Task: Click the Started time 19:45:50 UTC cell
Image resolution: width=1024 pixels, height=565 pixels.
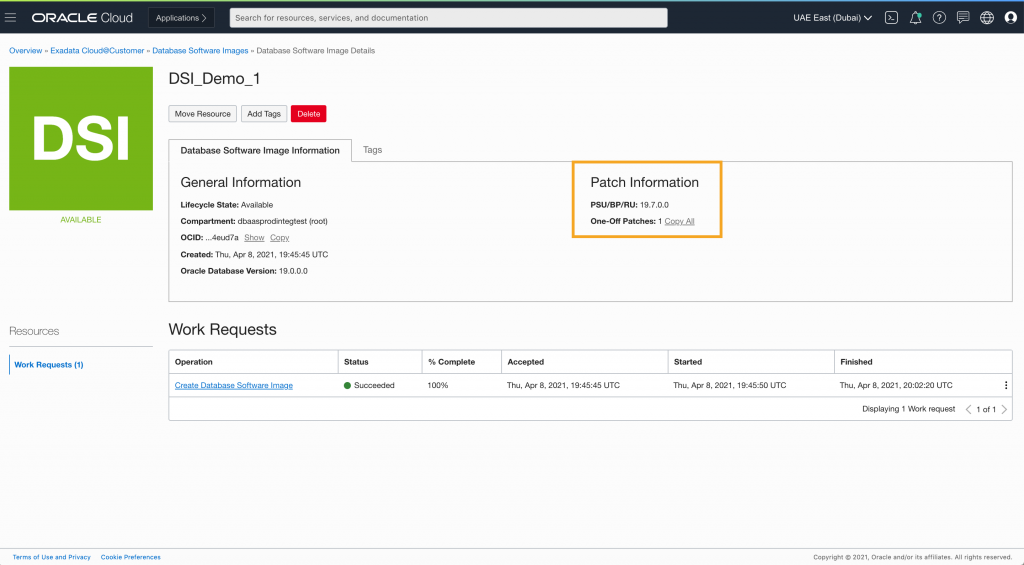Action: 729,385
